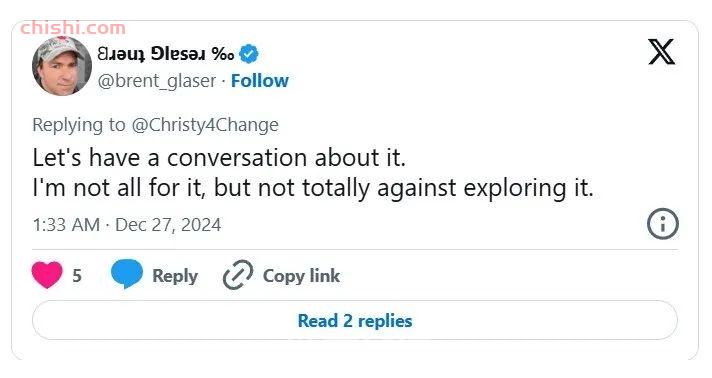Click the blue speech bubble reply icon

click(x=127, y=274)
